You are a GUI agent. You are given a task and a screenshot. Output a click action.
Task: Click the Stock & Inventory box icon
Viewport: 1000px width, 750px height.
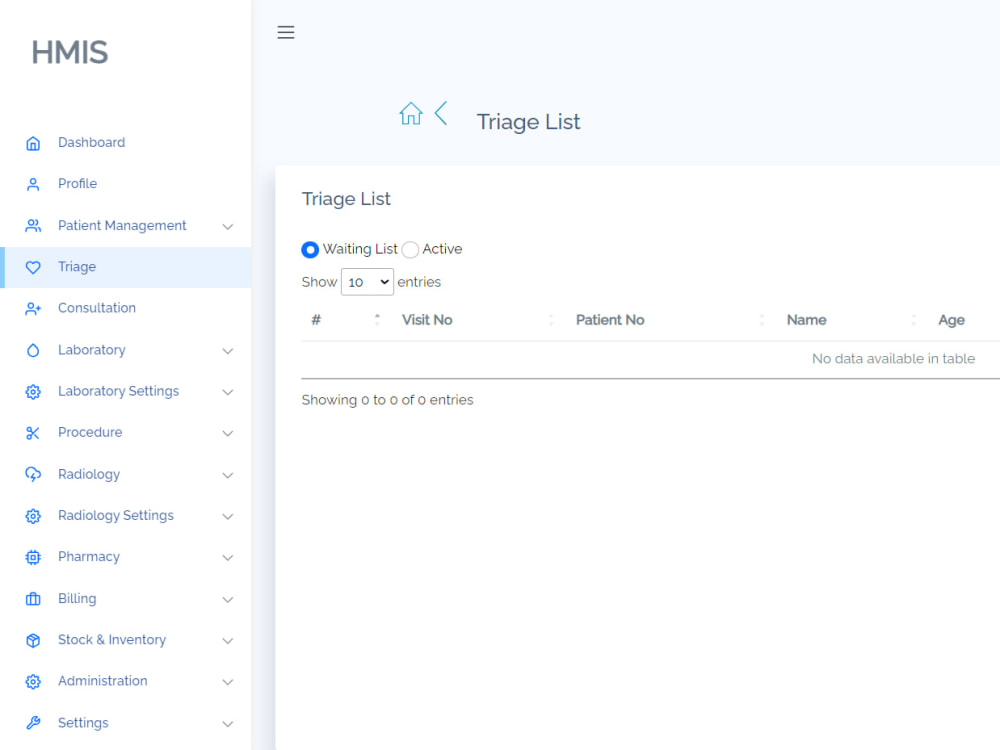point(33,640)
